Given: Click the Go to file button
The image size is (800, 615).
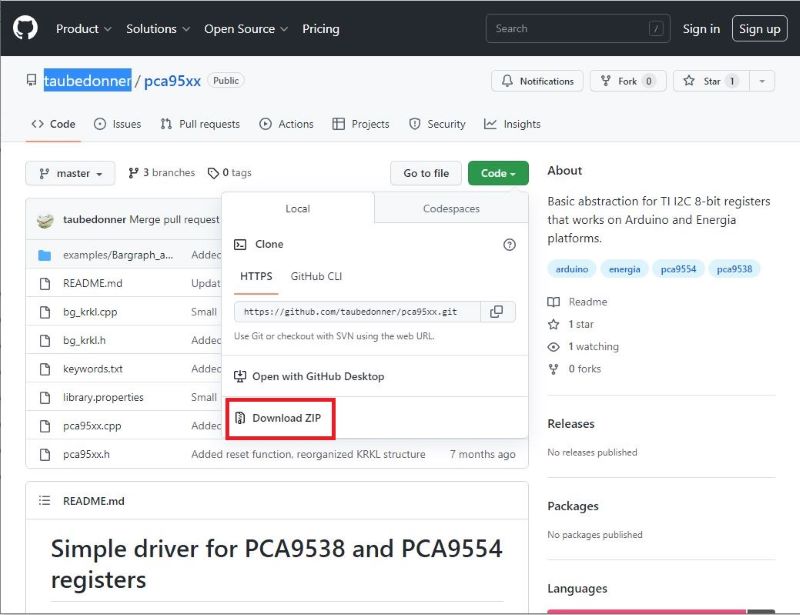Looking at the screenshot, I should 426,174.
